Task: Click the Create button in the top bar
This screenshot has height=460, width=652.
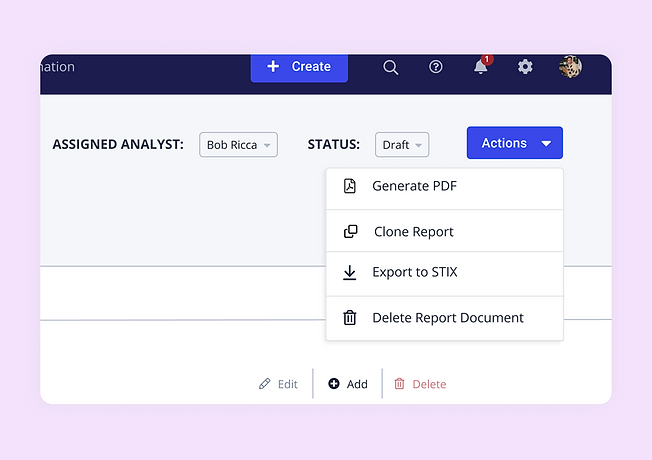Action: point(299,67)
